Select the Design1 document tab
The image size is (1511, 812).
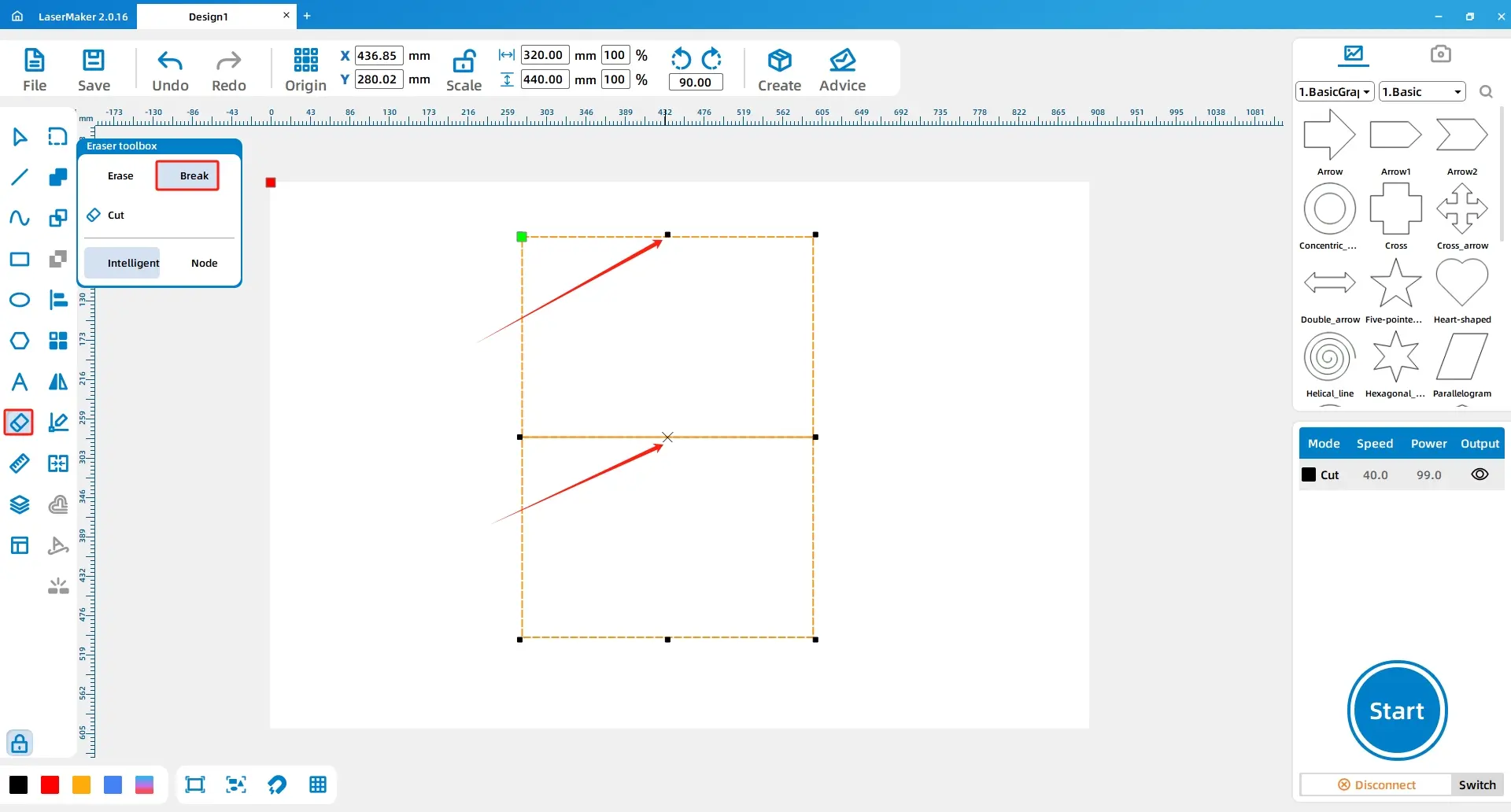point(209,17)
